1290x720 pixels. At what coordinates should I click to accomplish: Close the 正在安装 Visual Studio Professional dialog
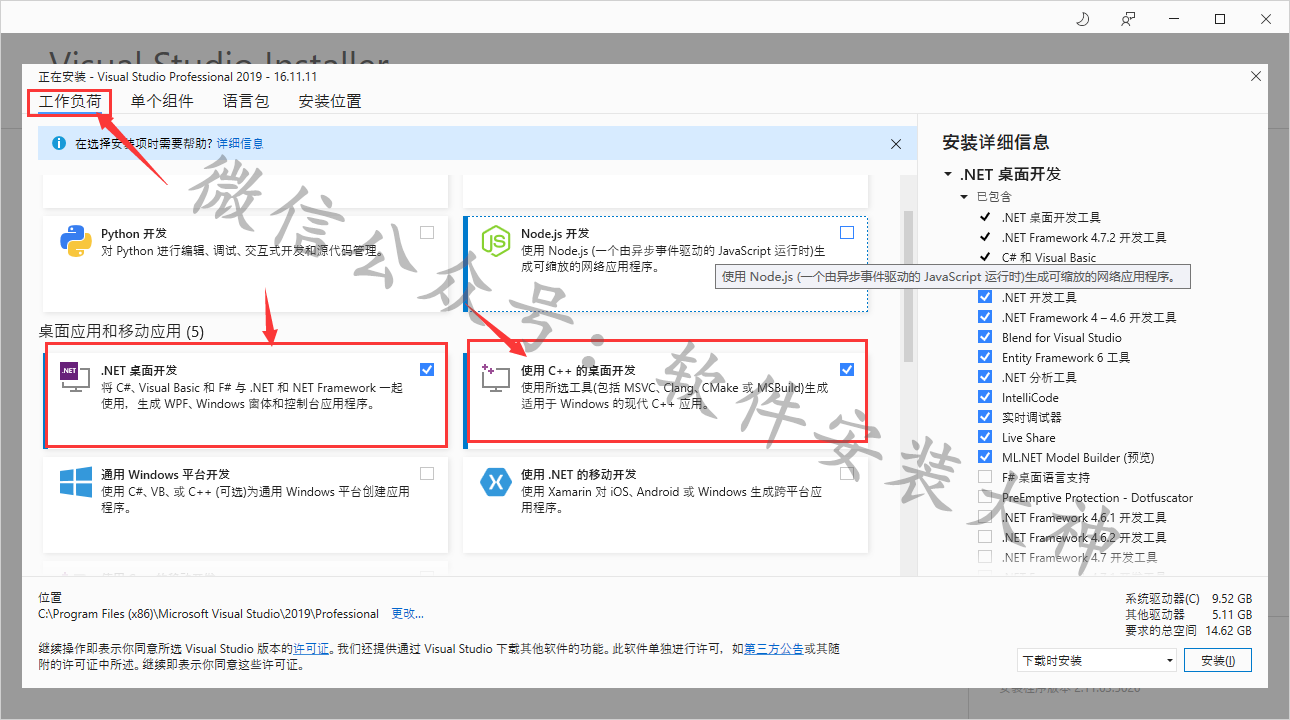point(1256,76)
